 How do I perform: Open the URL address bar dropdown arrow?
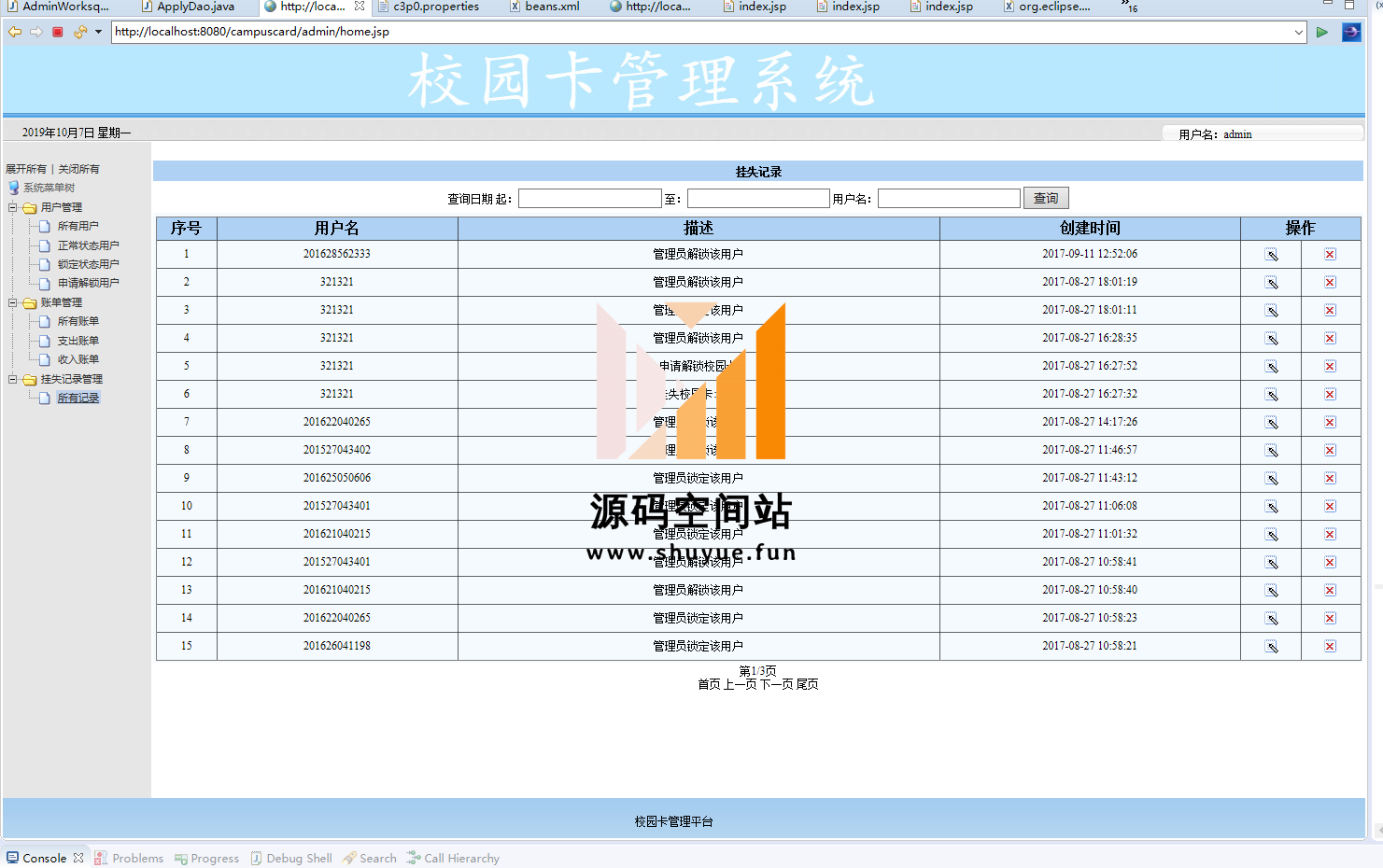coord(1298,32)
